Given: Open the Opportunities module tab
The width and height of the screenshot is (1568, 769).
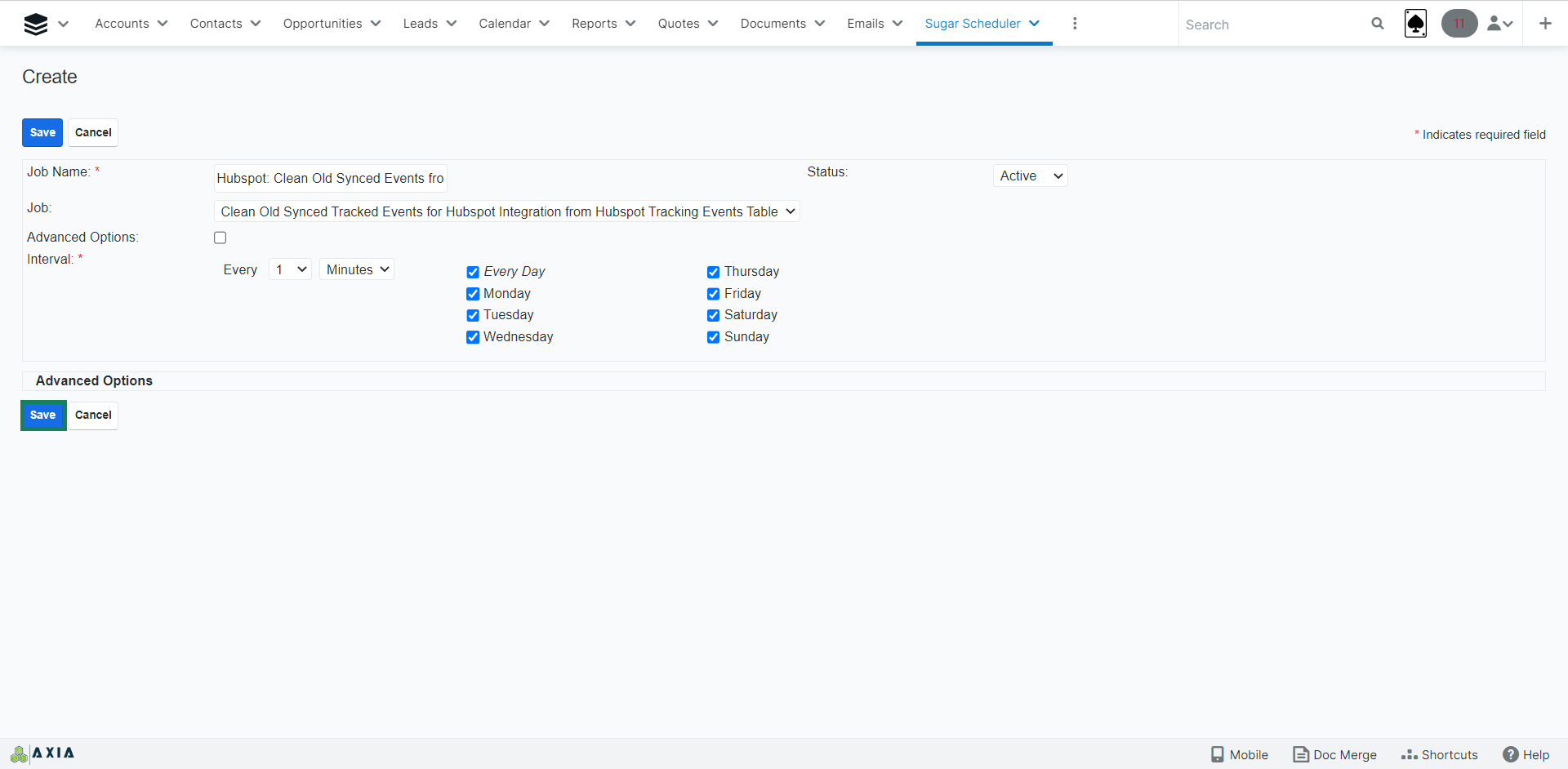Looking at the screenshot, I should point(323,24).
